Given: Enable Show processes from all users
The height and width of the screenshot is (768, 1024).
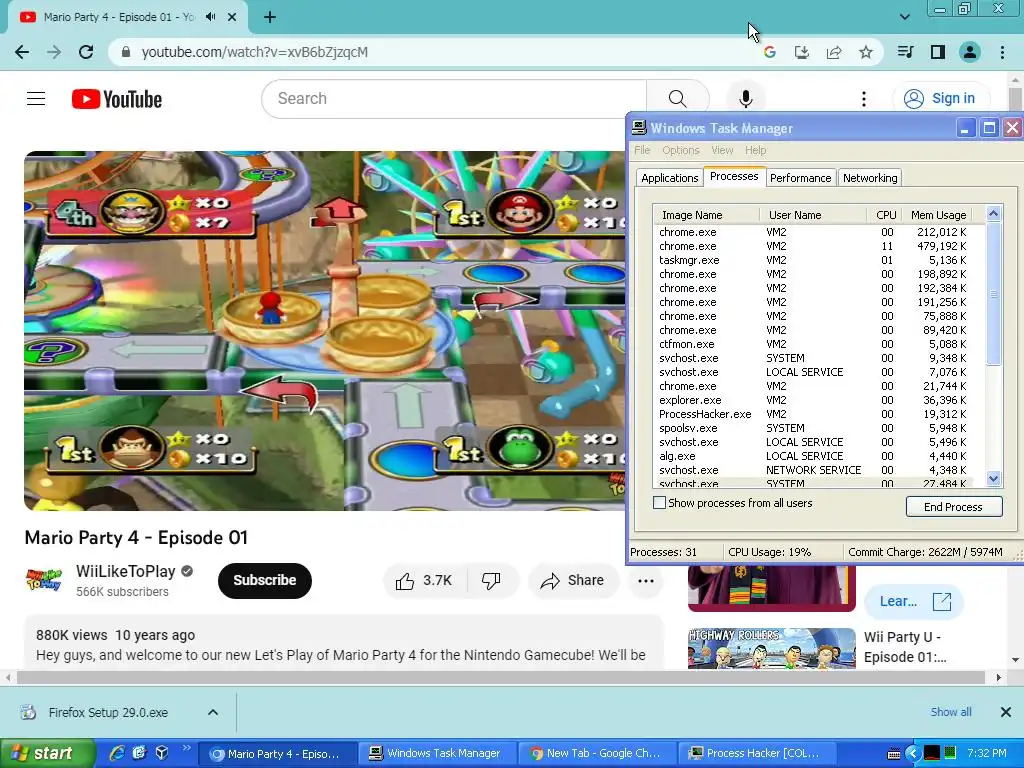Looking at the screenshot, I should [660, 503].
